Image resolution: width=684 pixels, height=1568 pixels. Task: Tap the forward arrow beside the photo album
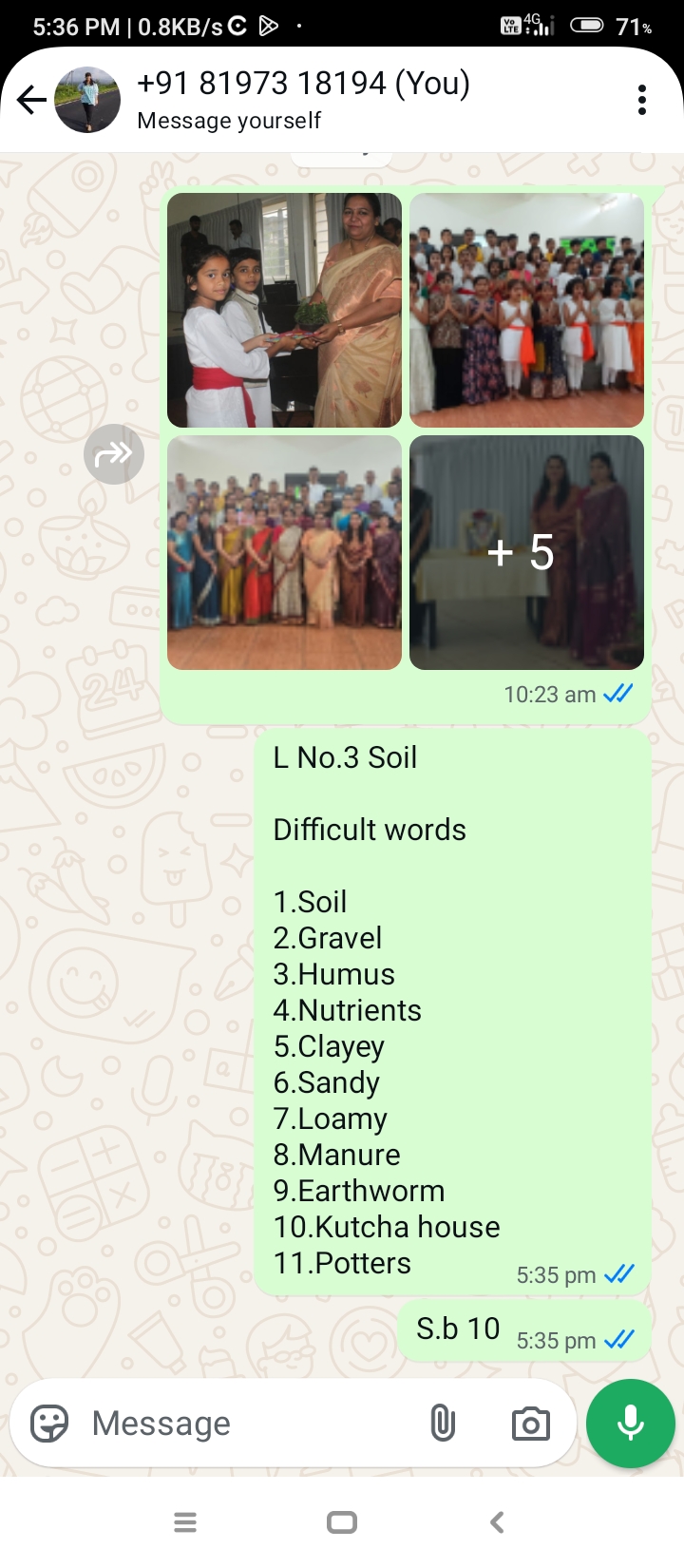tap(114, 454)
